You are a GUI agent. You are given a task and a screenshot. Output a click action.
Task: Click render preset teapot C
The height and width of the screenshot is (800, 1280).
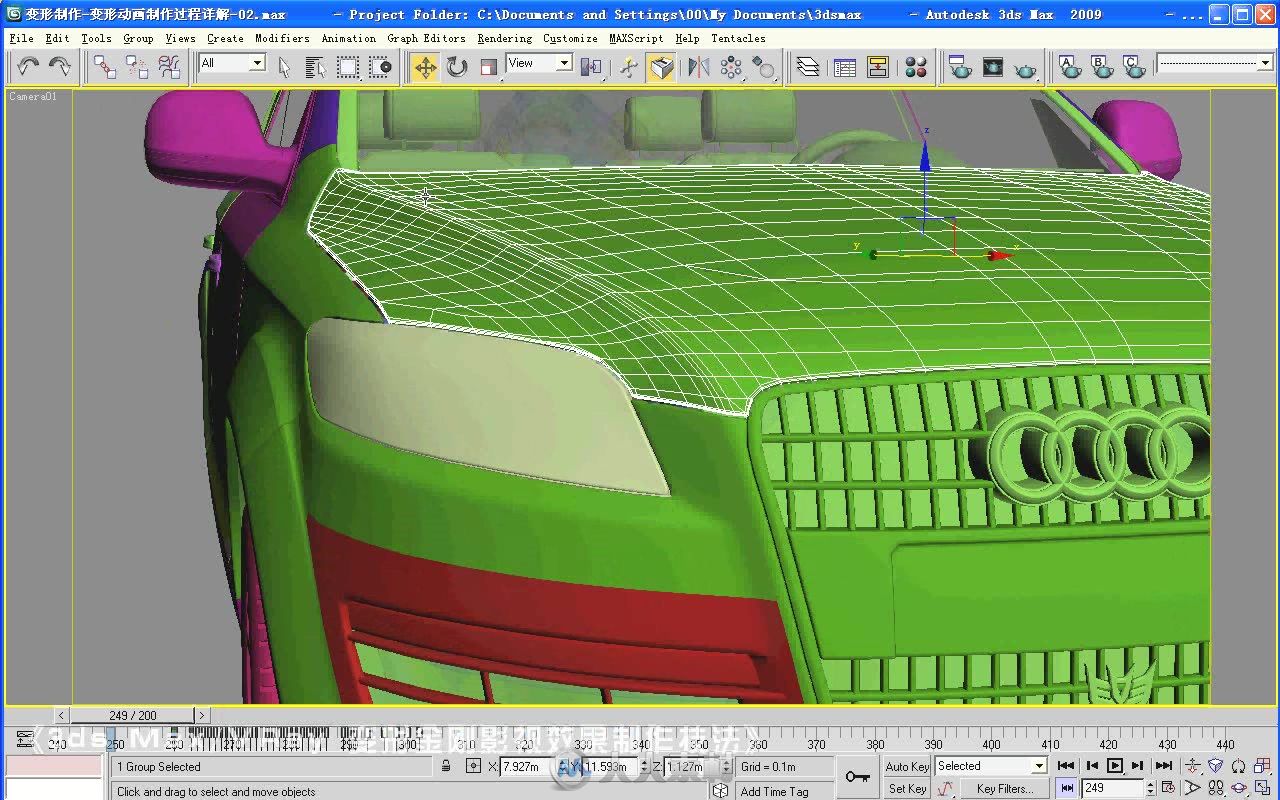coord(1134,67)
